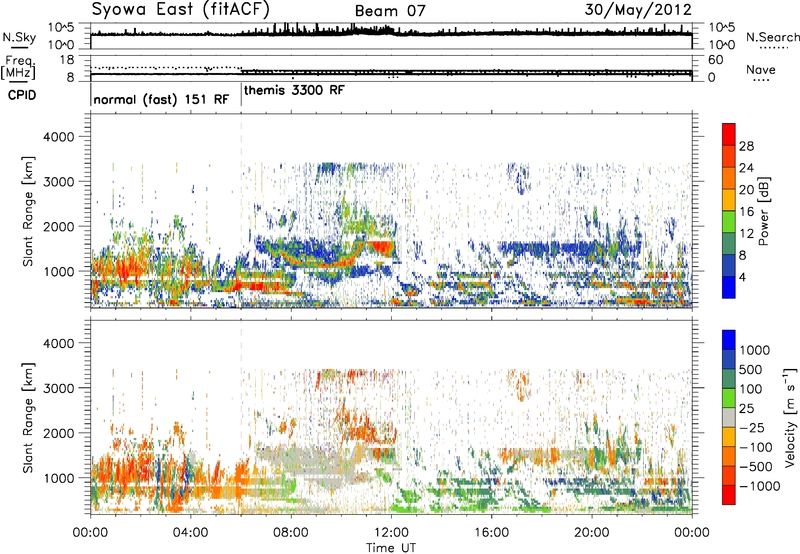Click the '-25' tick on the Velocity colorbar

coord(752,427)
